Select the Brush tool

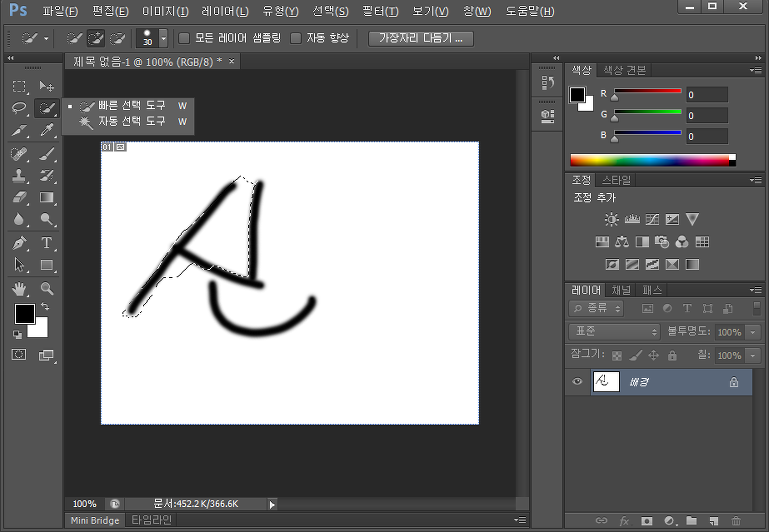[47, 154]
